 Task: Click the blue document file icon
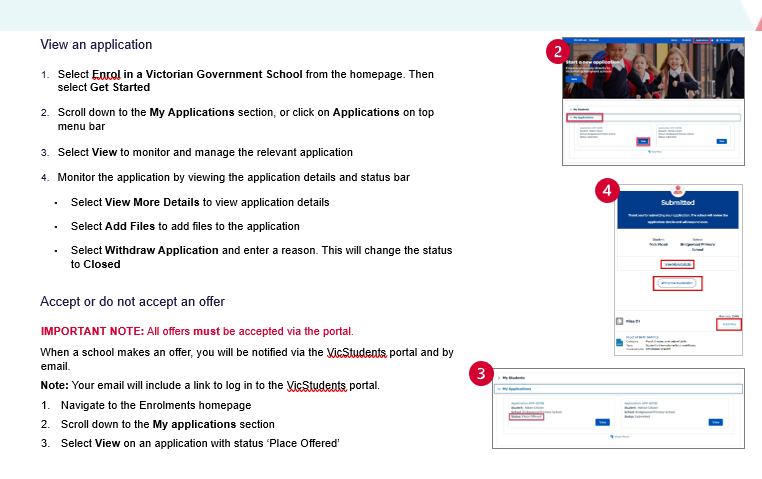coord(619,342)
